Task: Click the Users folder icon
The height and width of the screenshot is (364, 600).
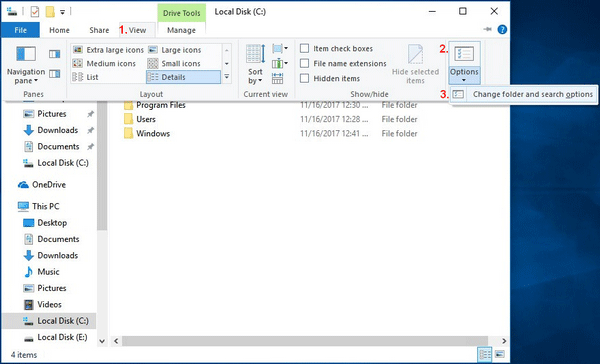Action: tap(129, 119)
